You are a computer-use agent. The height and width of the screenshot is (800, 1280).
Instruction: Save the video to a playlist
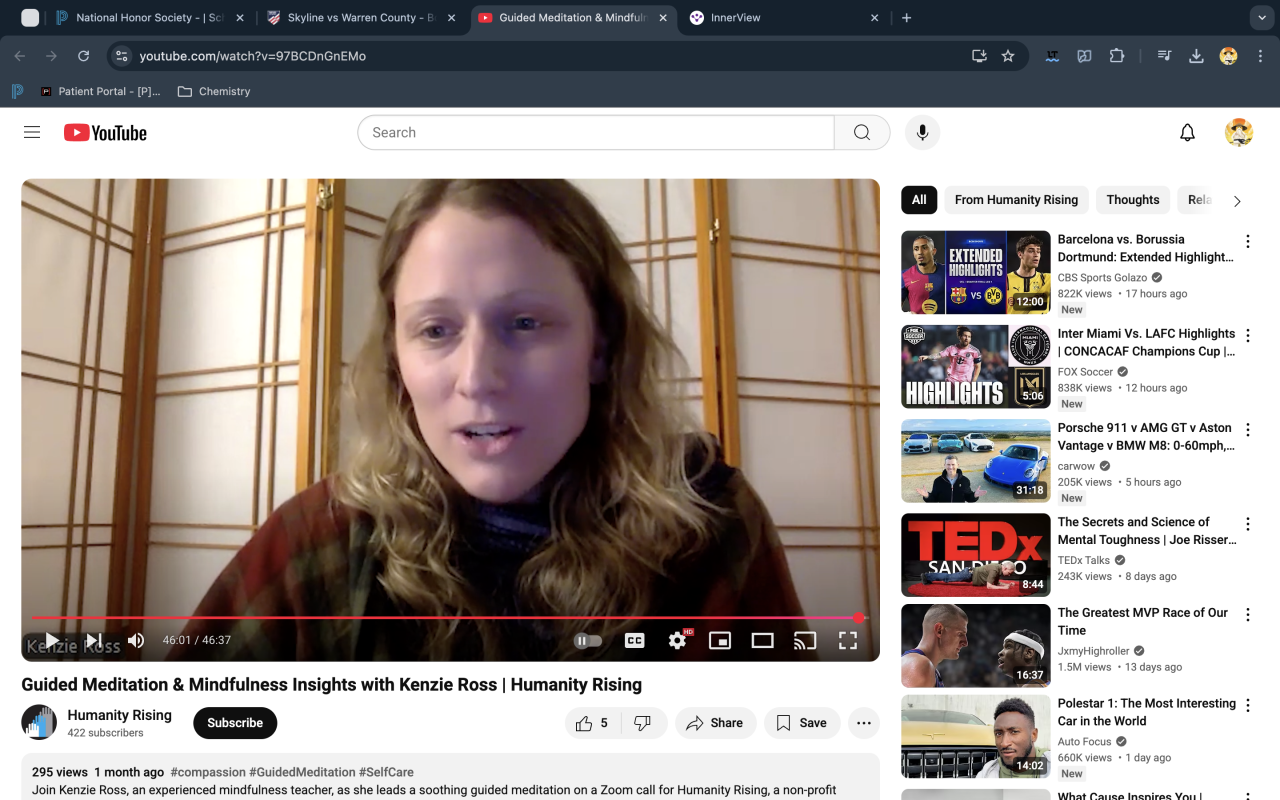point(802,723)
